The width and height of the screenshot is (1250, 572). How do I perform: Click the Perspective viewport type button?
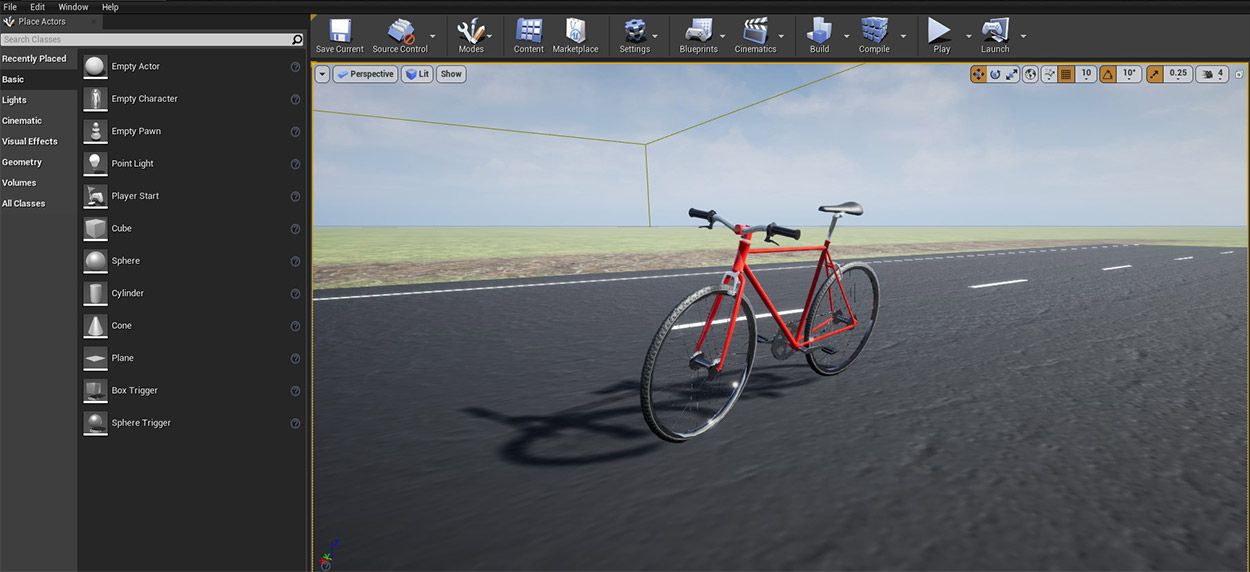point(365,74)
